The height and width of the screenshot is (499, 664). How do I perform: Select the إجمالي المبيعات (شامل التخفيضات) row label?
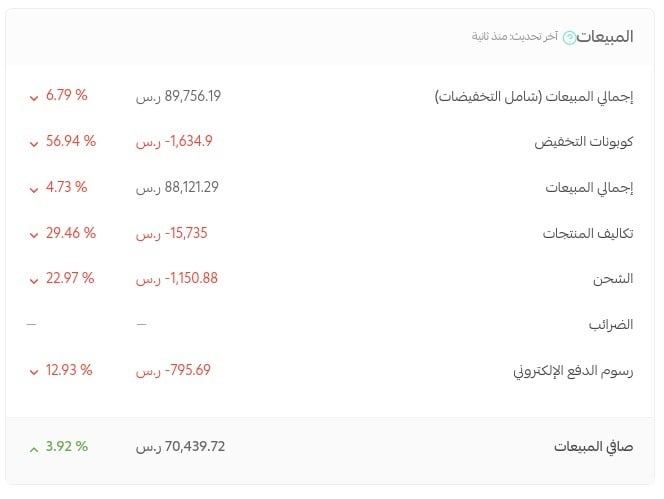pyautogui.click(x=534, y=97)
